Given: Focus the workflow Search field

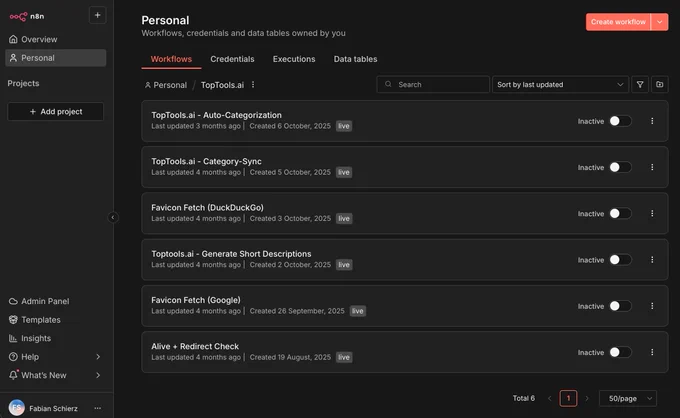Looking at the screenshot, I should (x=433, y=85).
